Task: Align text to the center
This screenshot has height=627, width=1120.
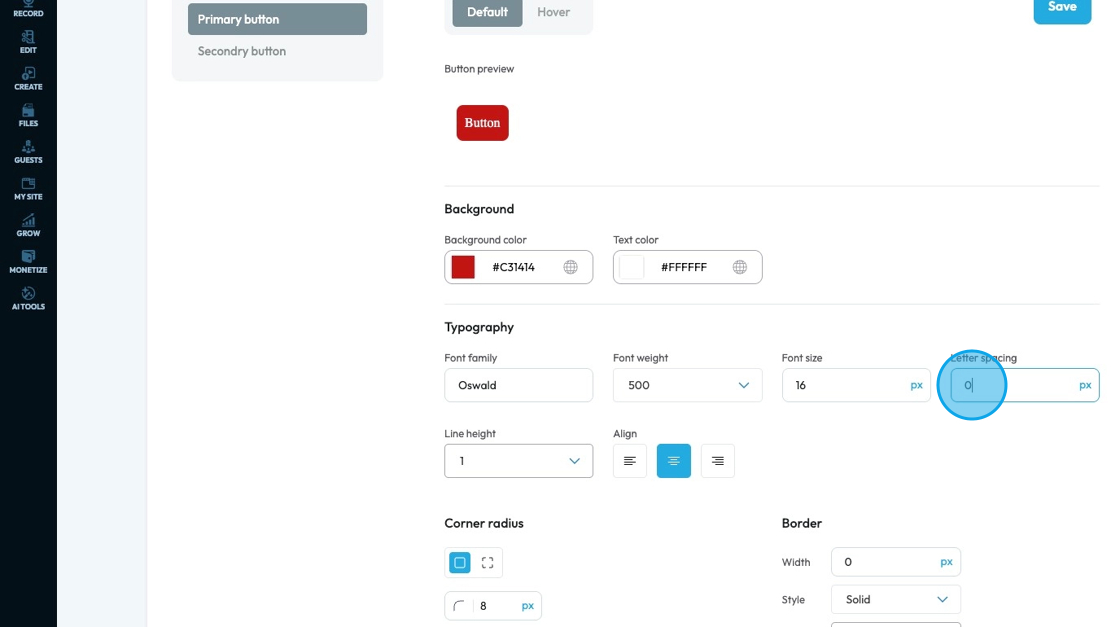Action: point(674,461)
